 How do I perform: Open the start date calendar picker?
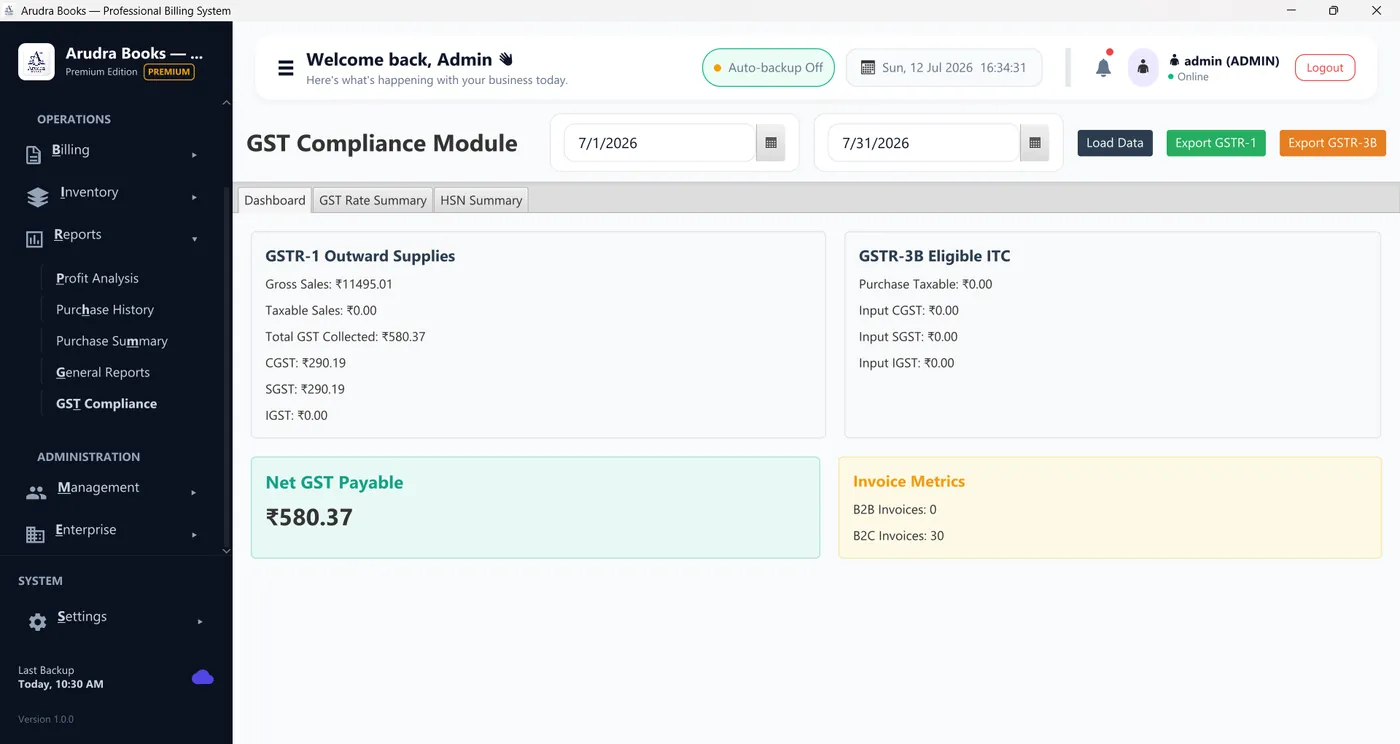771,143
